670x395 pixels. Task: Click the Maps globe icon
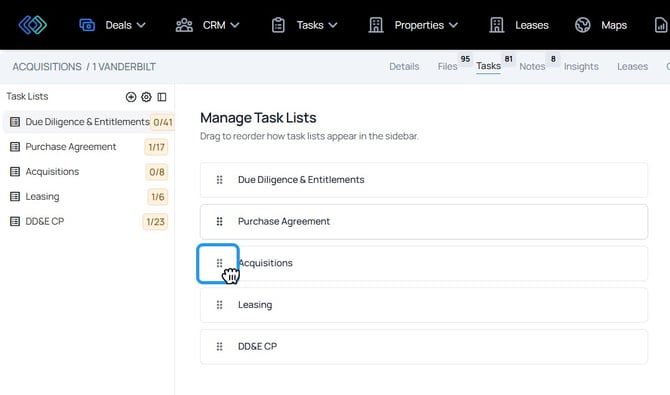583,25
